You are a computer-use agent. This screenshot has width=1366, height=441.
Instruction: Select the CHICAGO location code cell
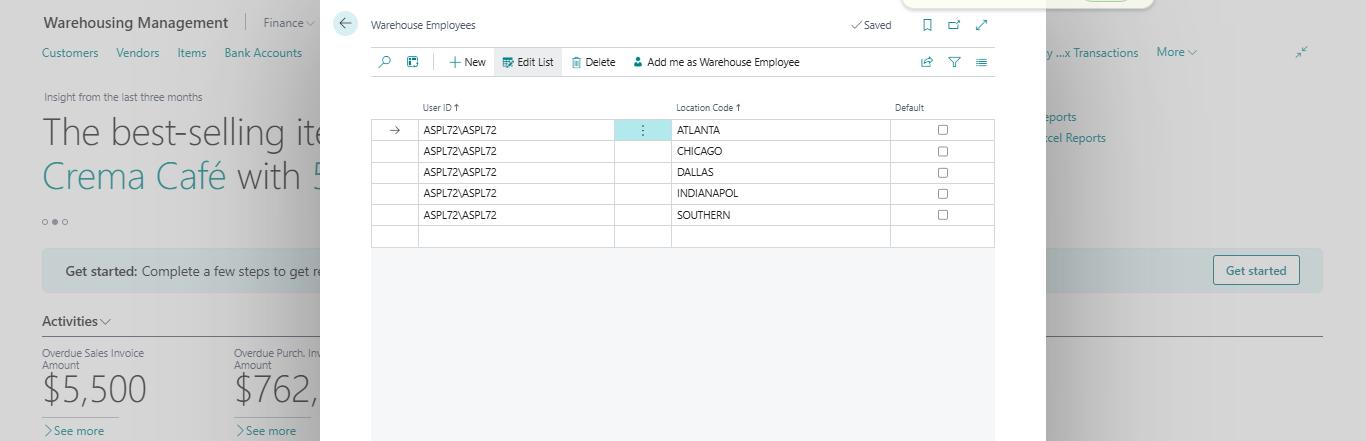(x=780, y=151)
